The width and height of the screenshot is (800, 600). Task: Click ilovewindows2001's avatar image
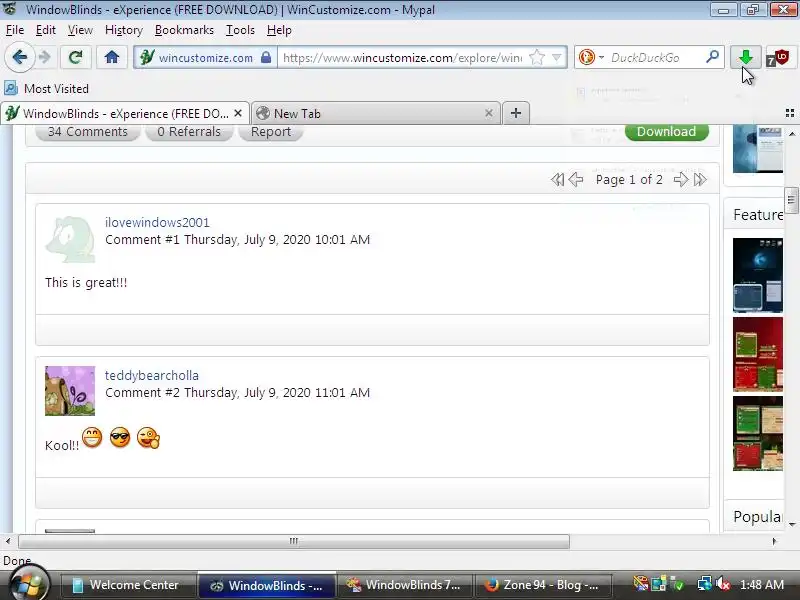pos(70,238)
